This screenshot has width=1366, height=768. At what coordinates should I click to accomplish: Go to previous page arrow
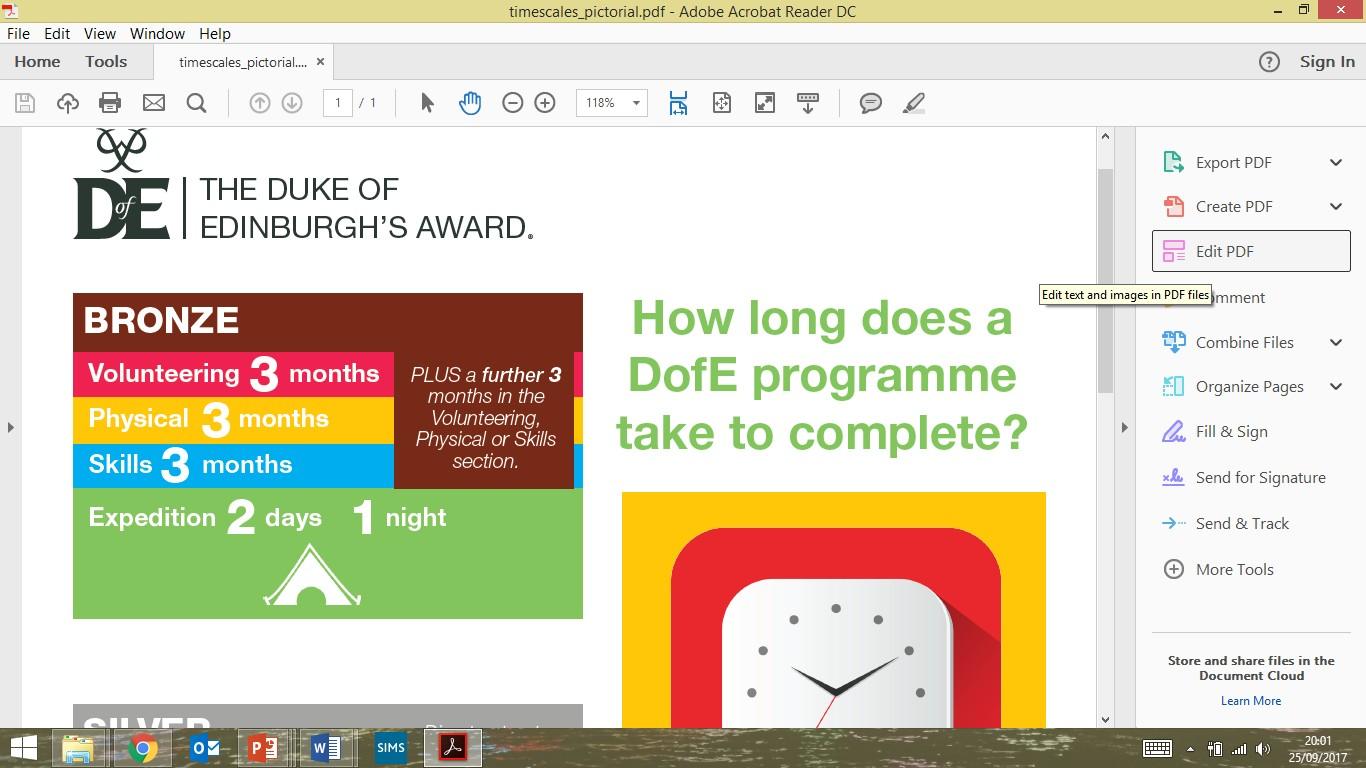pos(260,103)
